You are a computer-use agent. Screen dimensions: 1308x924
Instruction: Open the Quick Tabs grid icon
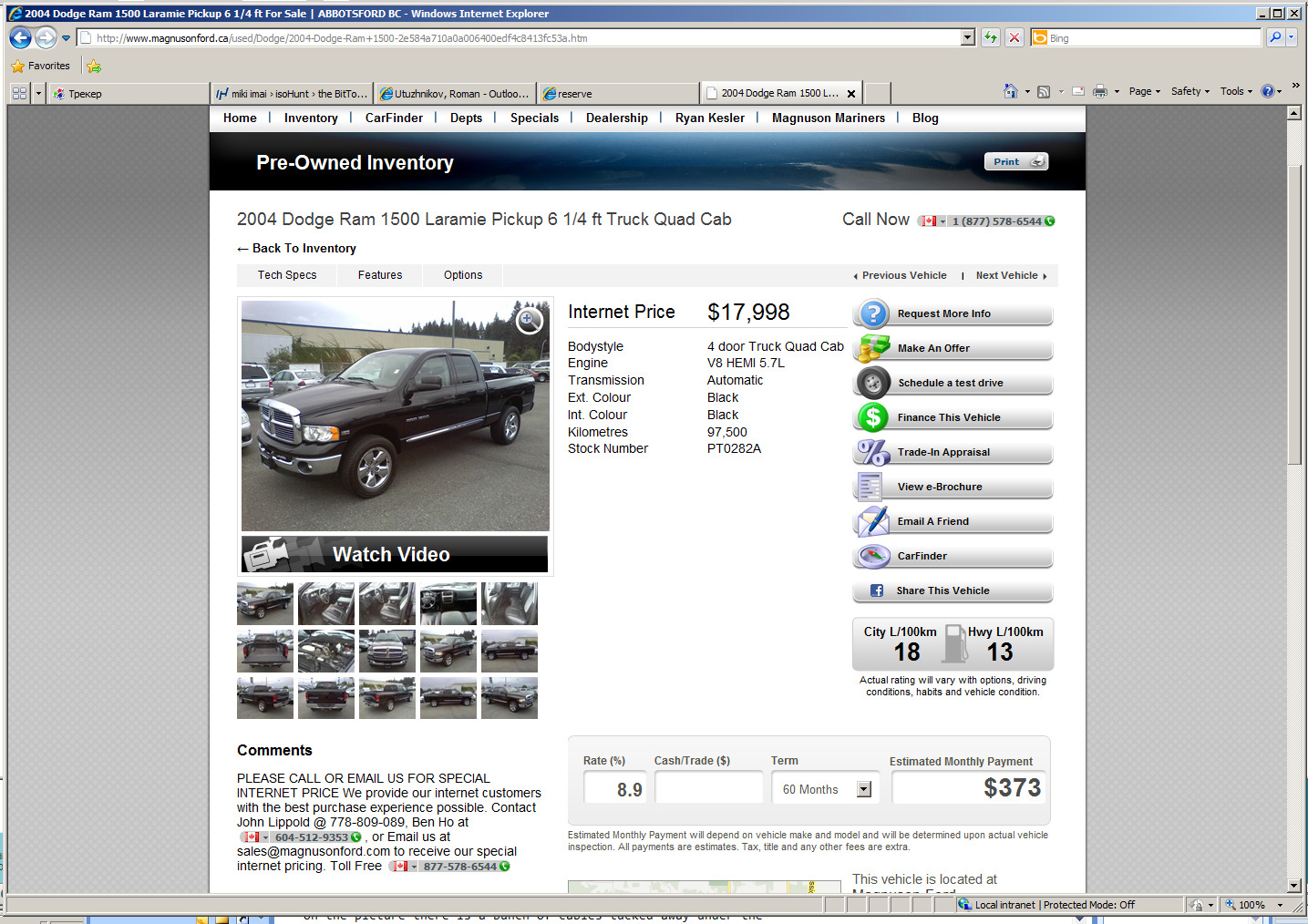pos(19,93)
